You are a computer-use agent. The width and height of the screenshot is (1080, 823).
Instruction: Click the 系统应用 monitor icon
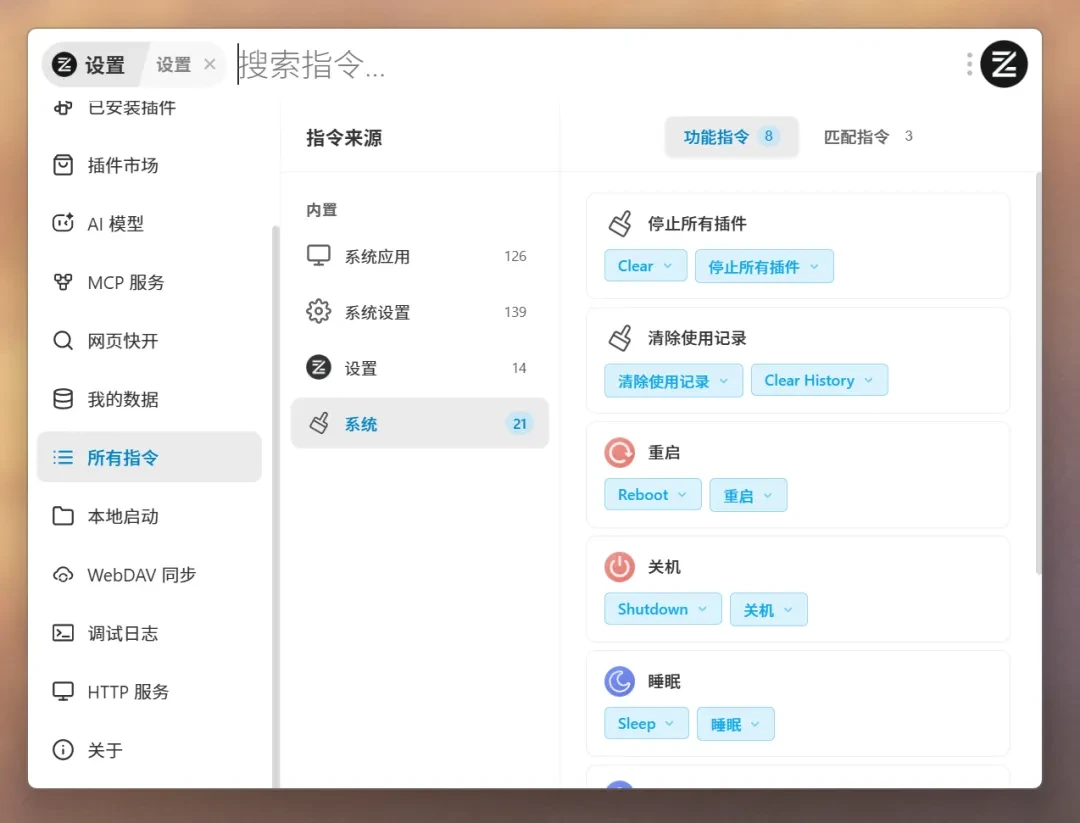318,256
